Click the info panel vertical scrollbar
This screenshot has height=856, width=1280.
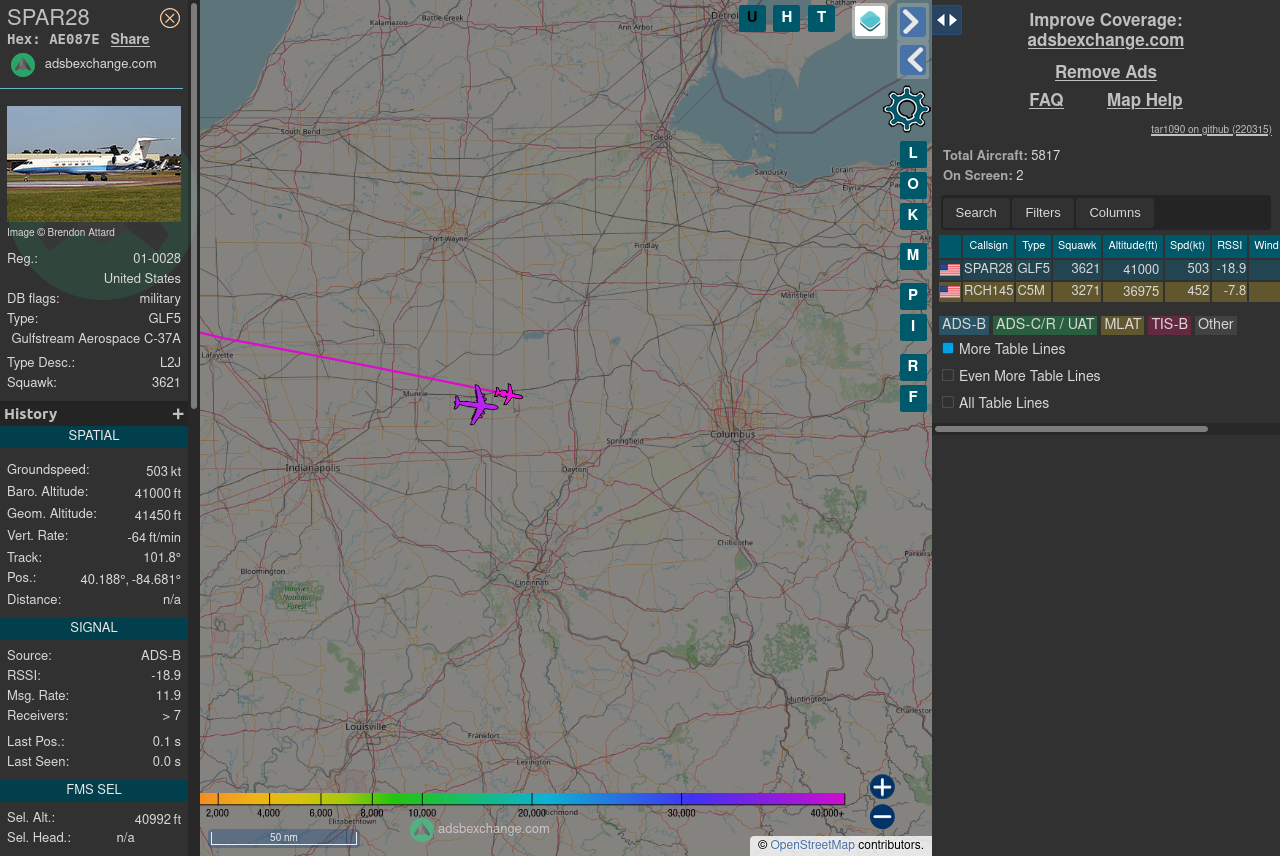[195, 205]
